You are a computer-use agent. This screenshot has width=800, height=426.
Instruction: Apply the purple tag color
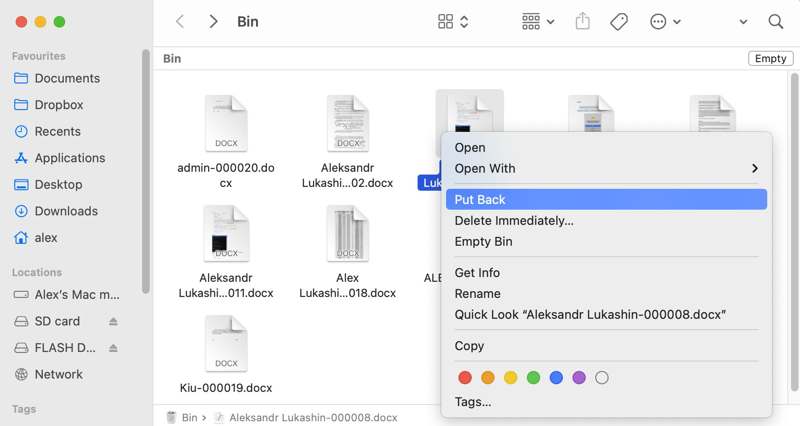click(579, 378)
